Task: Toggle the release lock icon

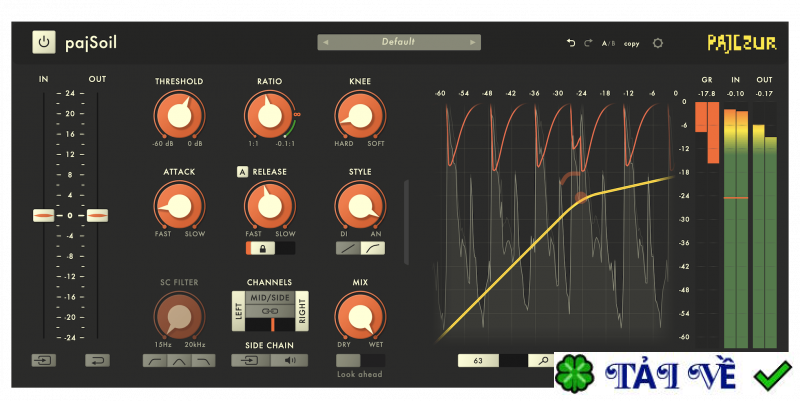Action: pyautogui.click(x=263, y=248)
